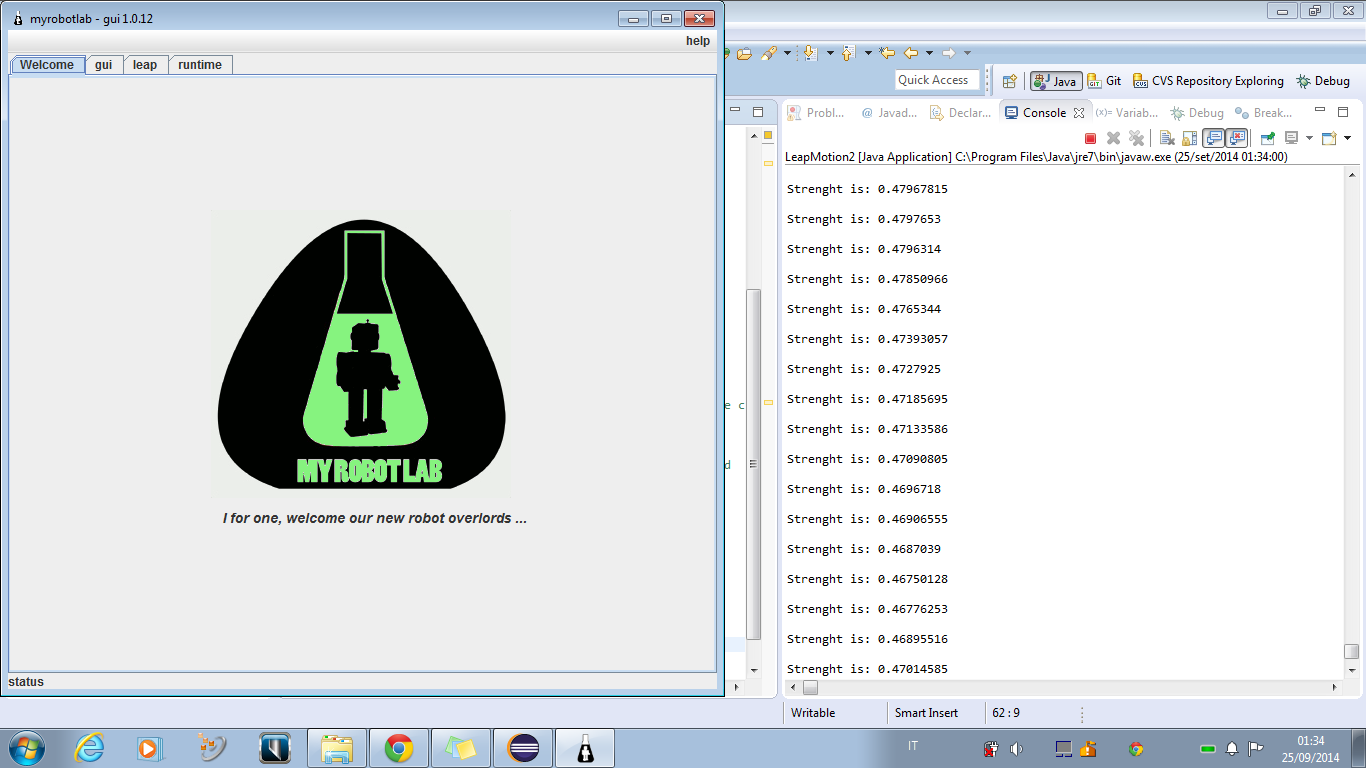Screen dimensions: 1366x768
Task: Switch to Welcome tab in myrobotlab
Action: (47, 64)
